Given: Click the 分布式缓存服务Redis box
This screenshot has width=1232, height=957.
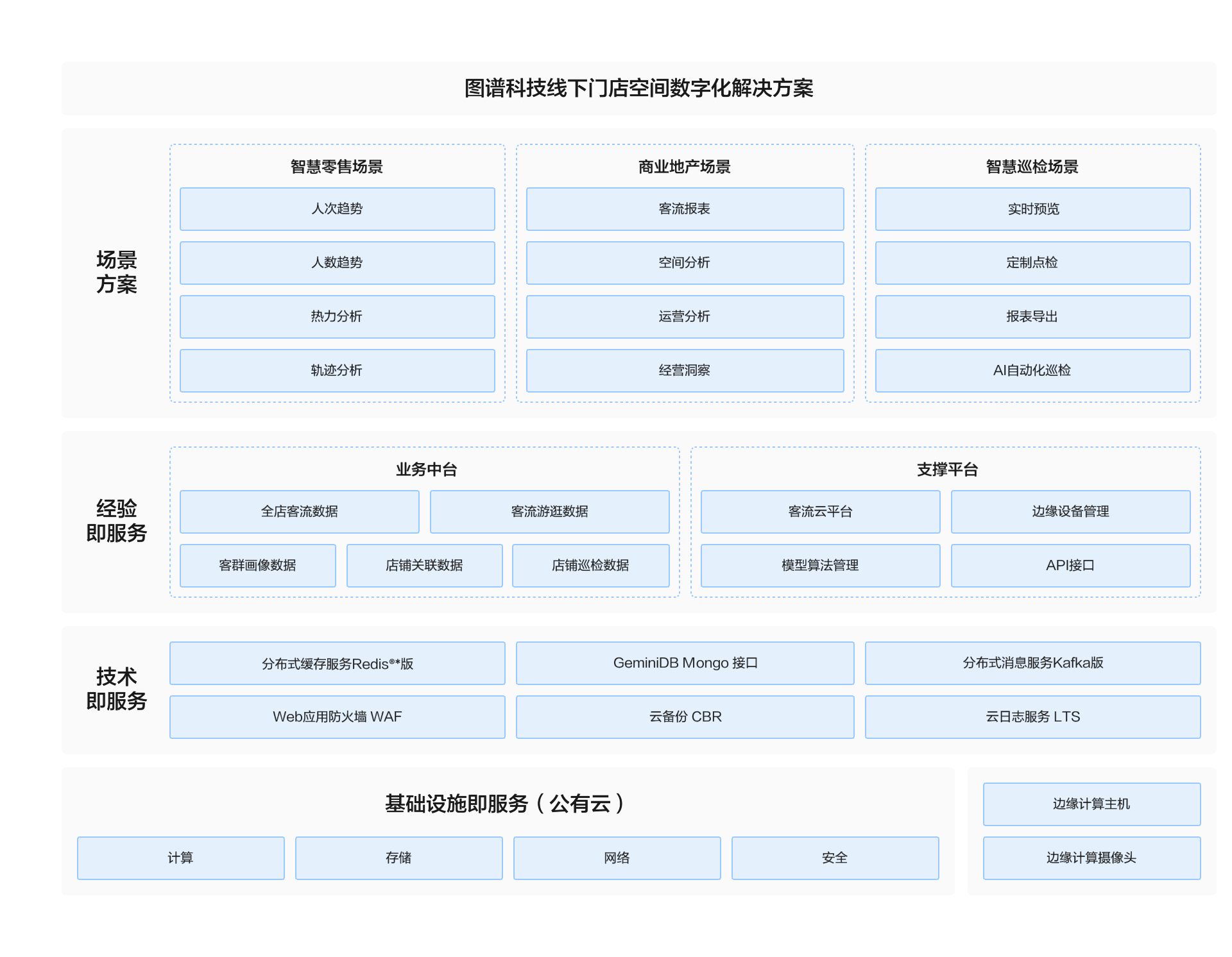Looking at the screenshot, I should (338, 663).
